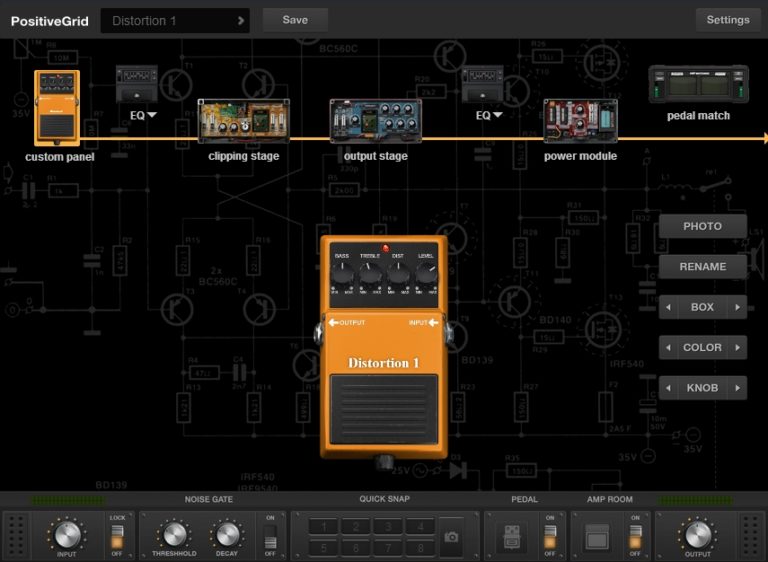The height and width of the screenshot is (562, 768).
Task: Click the "output stage" label
Action: coord(376,156)
